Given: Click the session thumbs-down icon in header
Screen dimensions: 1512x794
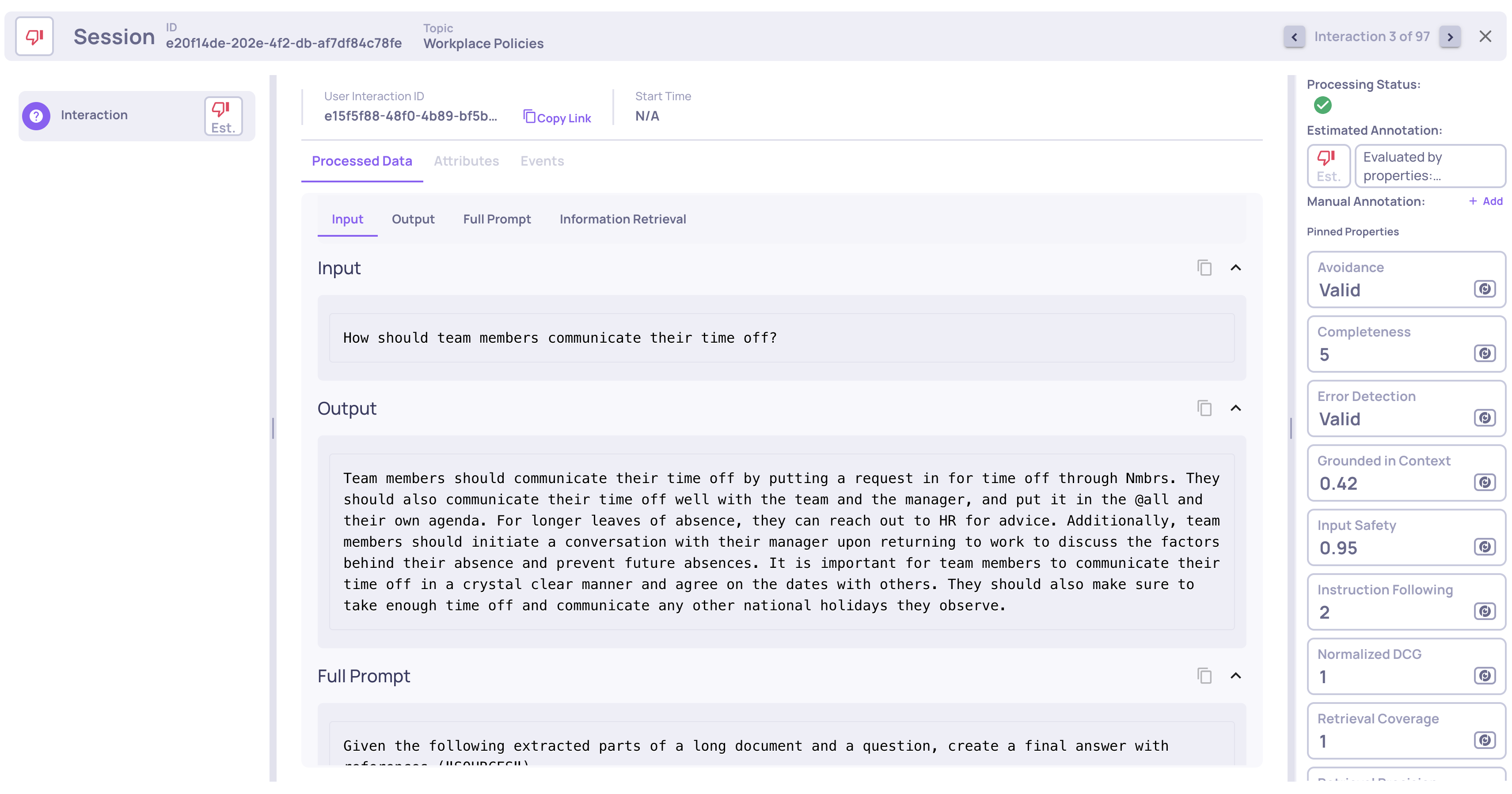Looking at the screenshot, I should pos(34,36).
